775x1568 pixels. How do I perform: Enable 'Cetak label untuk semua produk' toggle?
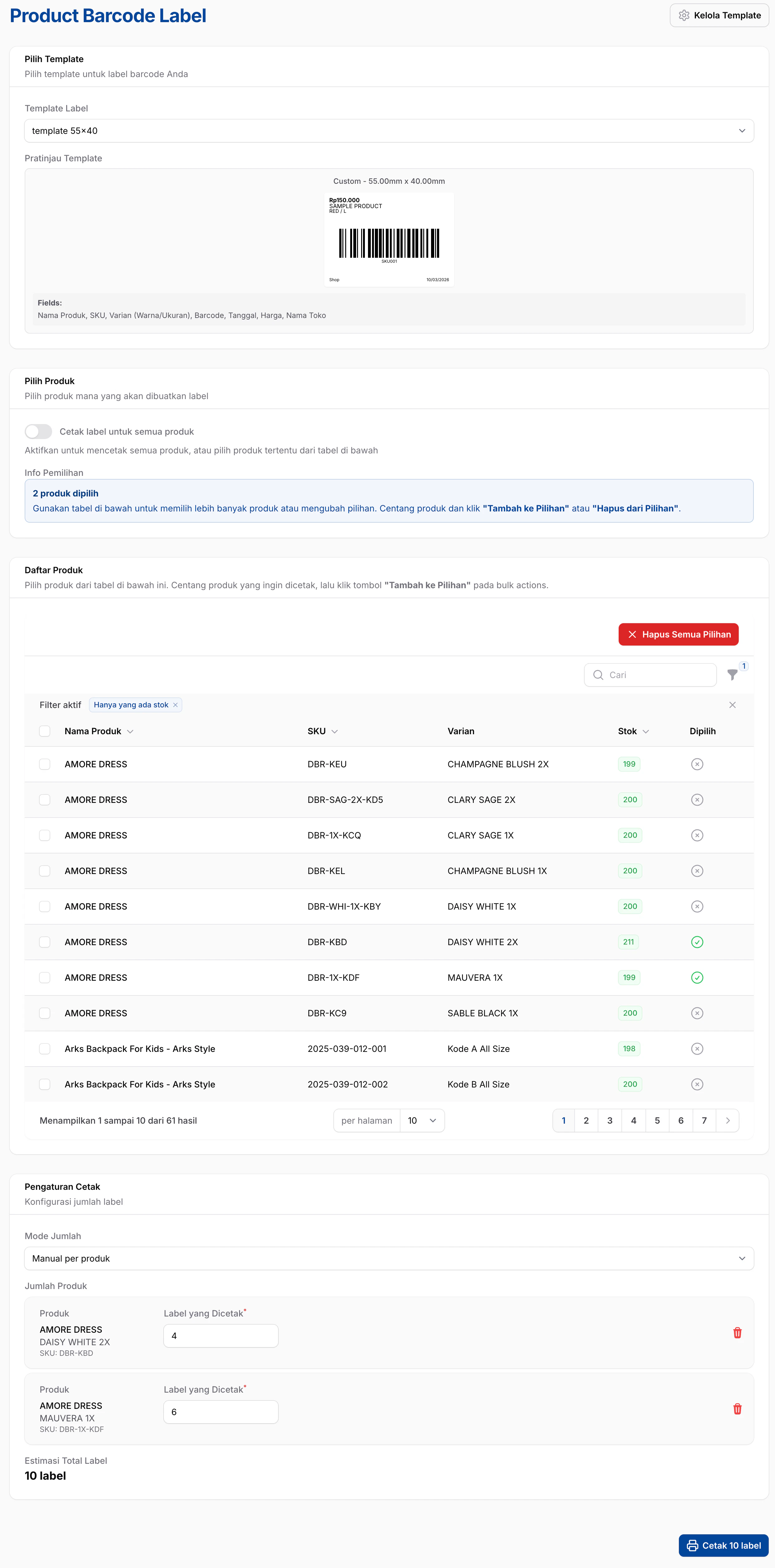pyautogui.click(x=38, y=432)
